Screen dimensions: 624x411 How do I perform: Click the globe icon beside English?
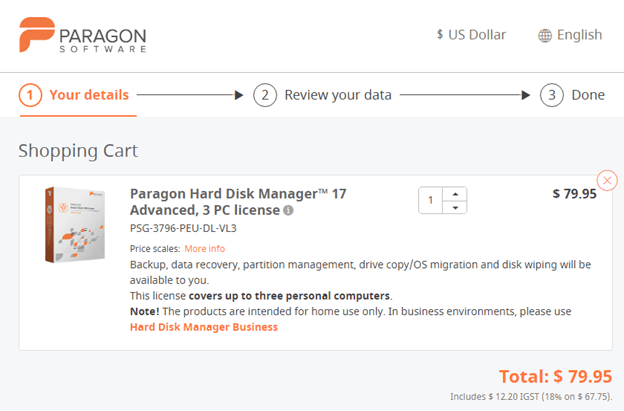point(545,36)
